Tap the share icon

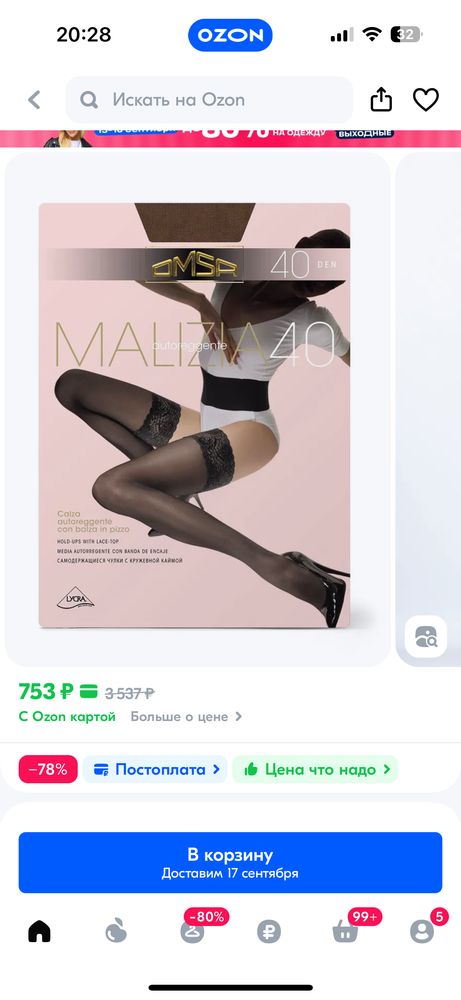tap(381, 99)
